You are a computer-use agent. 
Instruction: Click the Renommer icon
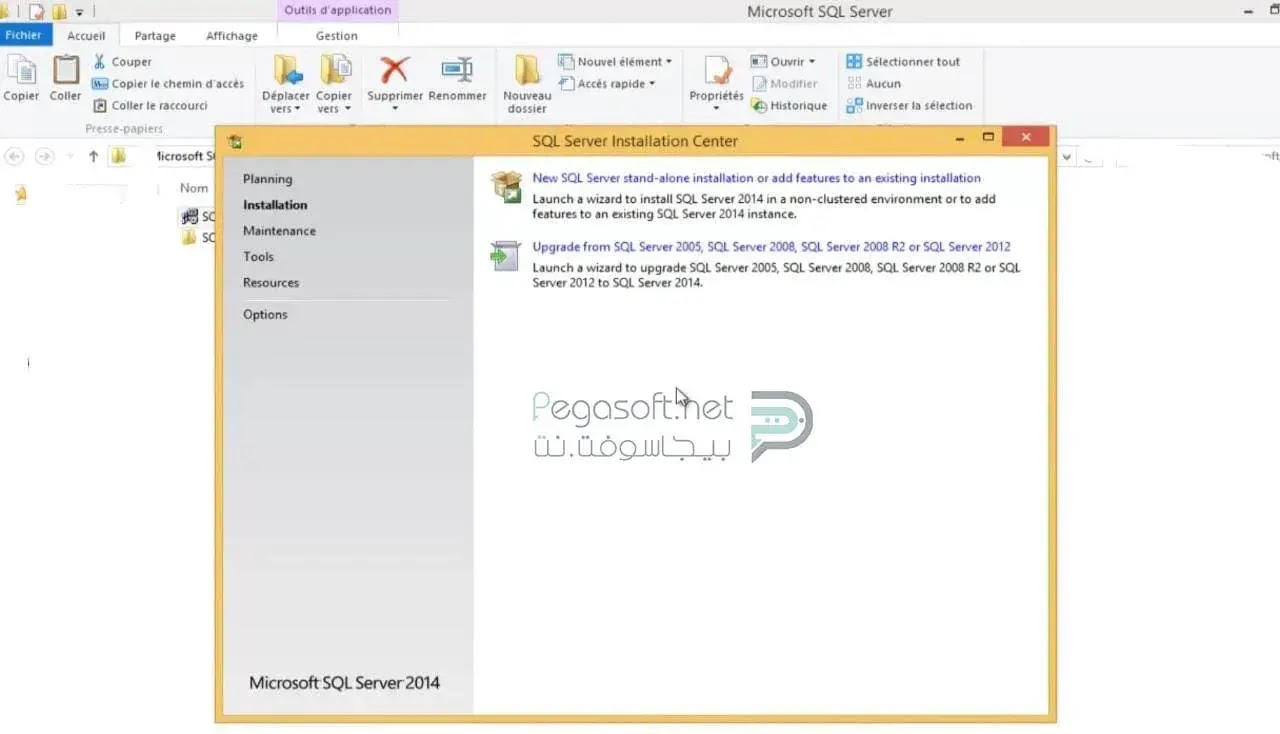coord(457,70)
